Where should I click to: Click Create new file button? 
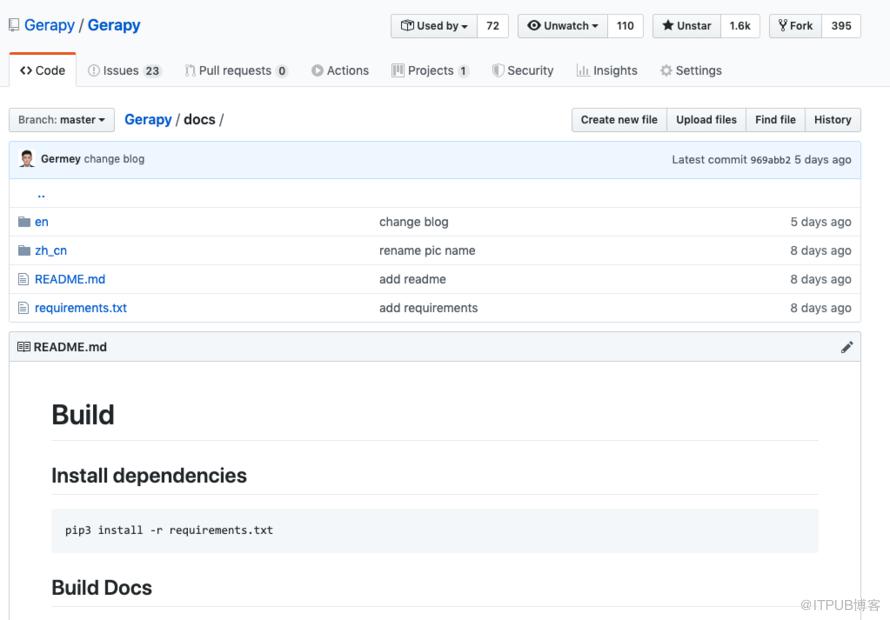pos(619,120)
